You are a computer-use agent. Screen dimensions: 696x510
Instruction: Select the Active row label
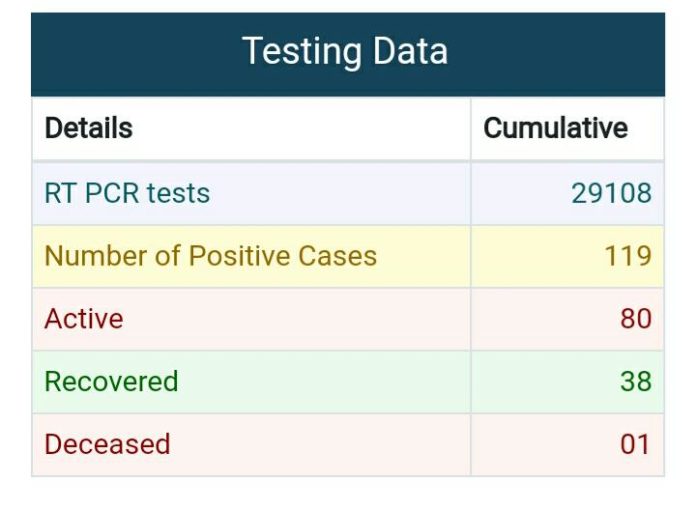pos(83,319)
